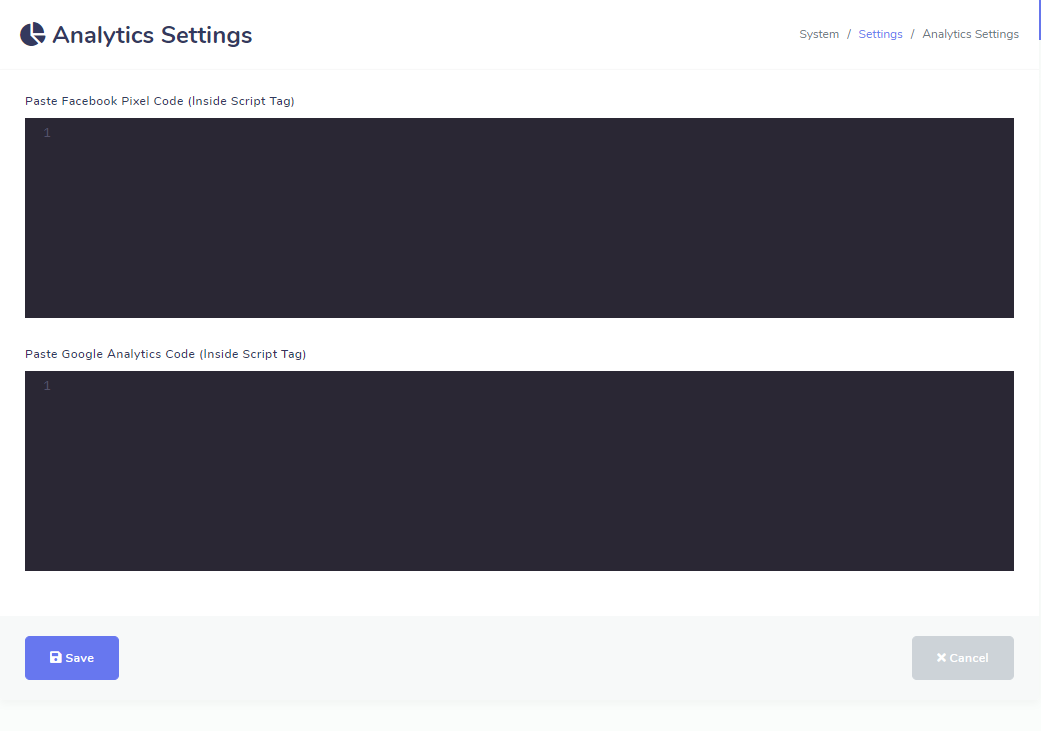Viewport: 1041px width, 731px height.
Task: Click line number 1 in Google Analytics editor
Action: [x=46, y=386]
